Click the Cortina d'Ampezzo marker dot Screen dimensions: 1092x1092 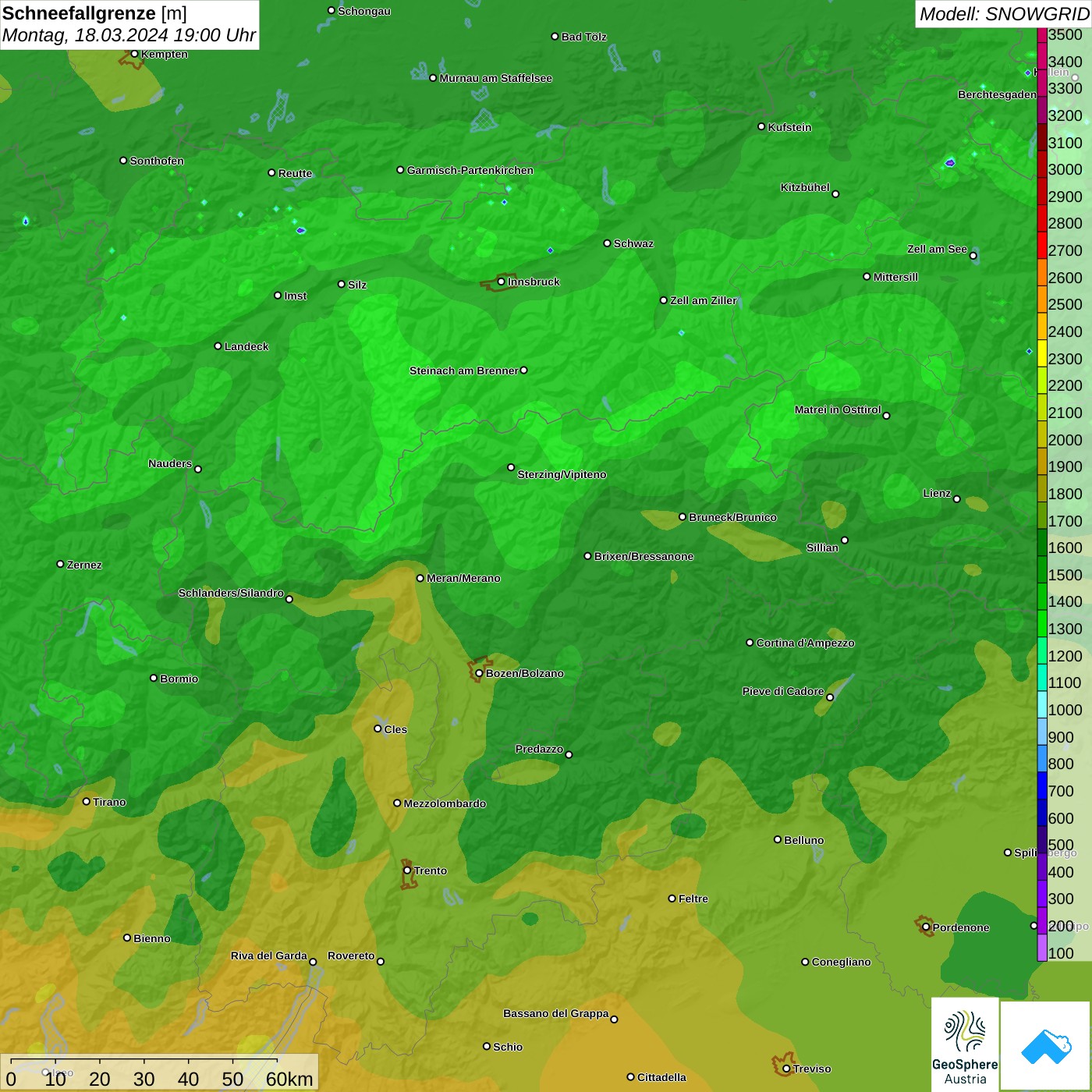[x=750, y=643]
